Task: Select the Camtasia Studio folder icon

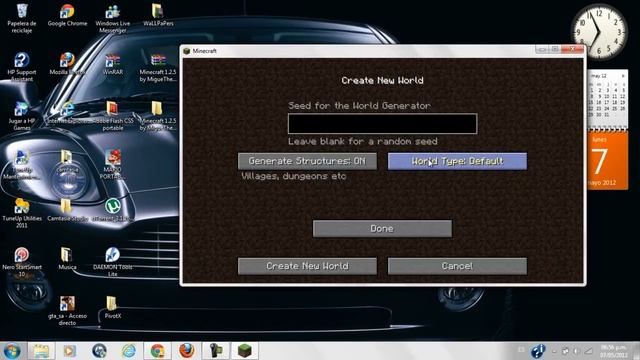Action: pyautogui.click(x=67, y=211)
